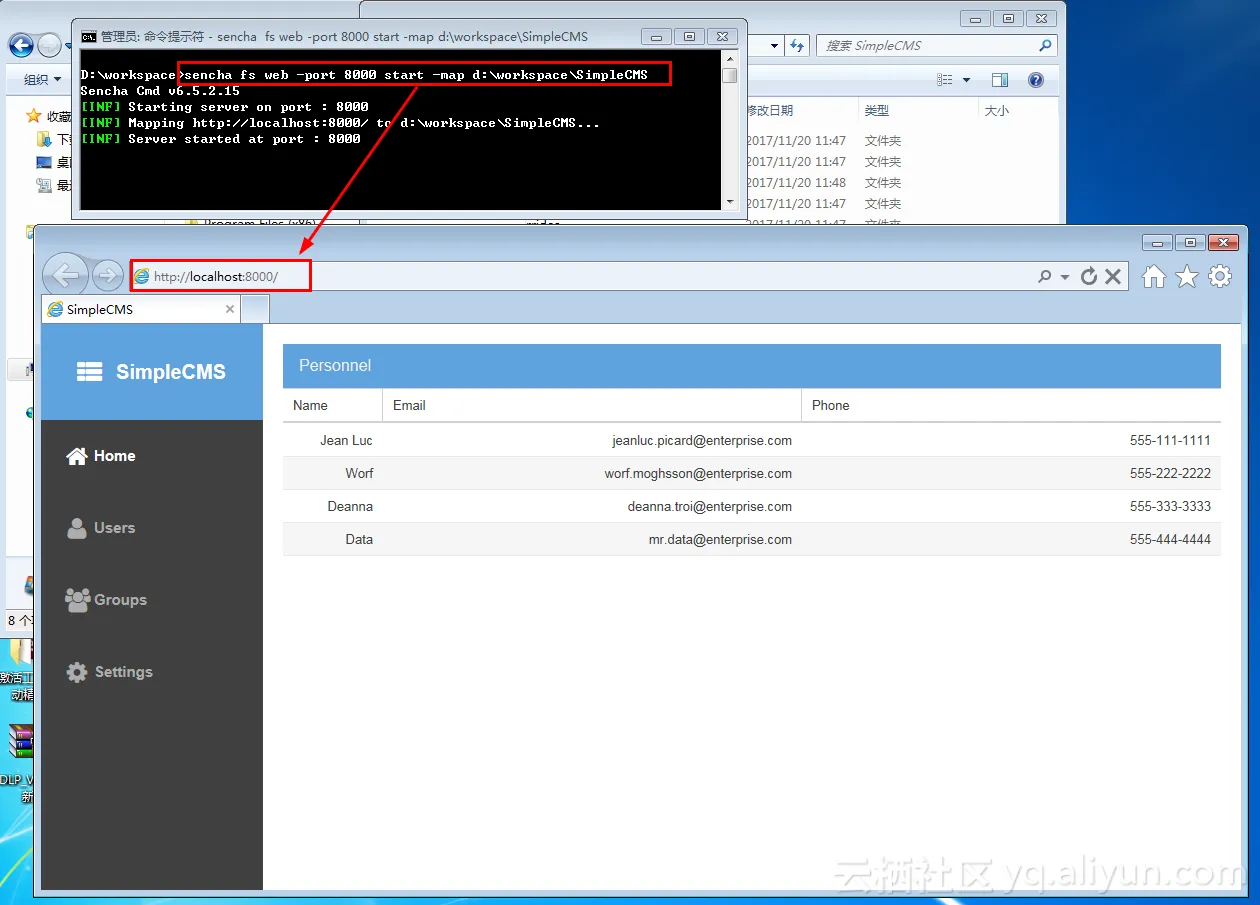Click the command prompt title bar icon
This screenshot has width=1260, height=905.
tap(89, 37)
